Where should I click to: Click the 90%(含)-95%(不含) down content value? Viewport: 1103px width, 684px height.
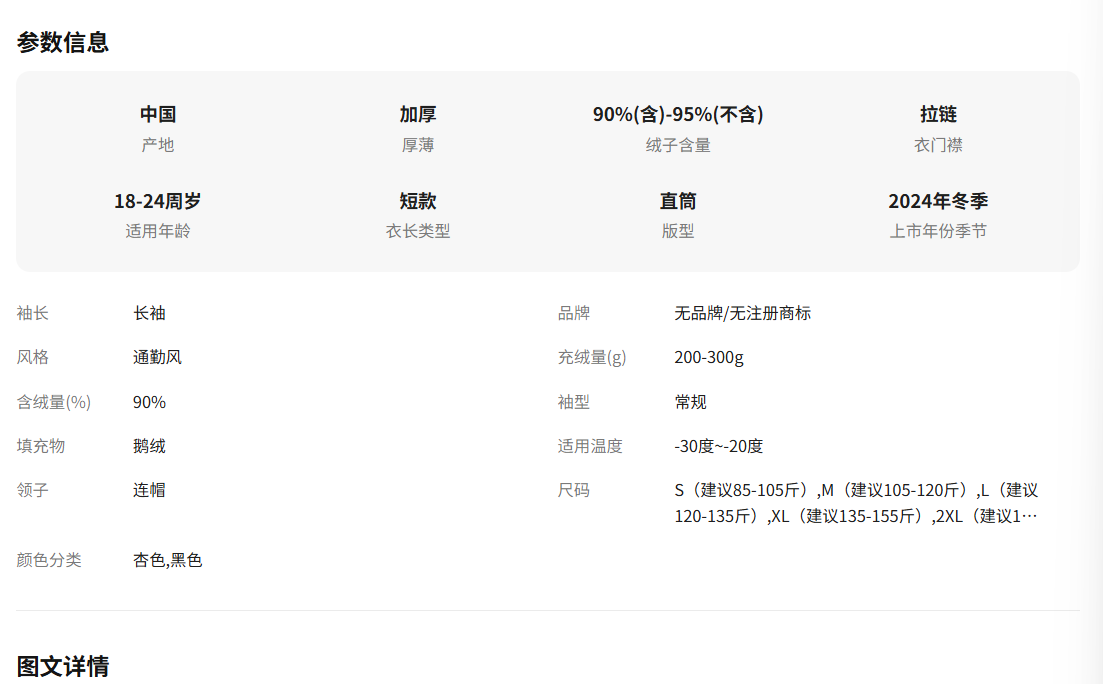(x=678, y=114)
